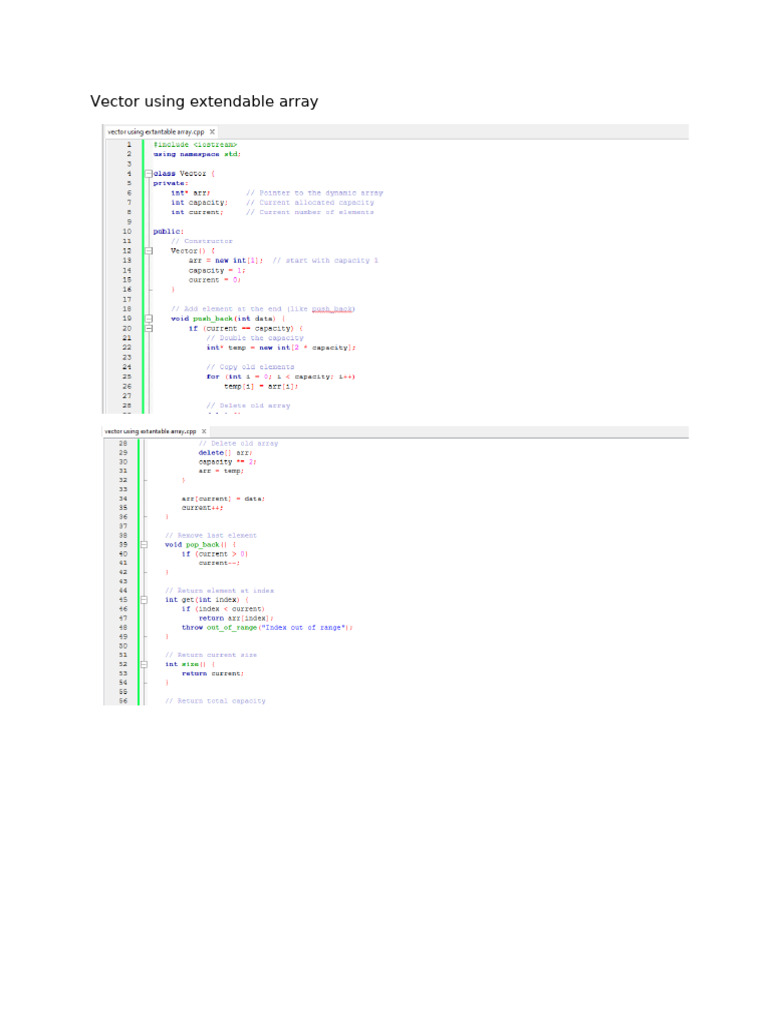Click the current++; statement

tap(202, 508)
